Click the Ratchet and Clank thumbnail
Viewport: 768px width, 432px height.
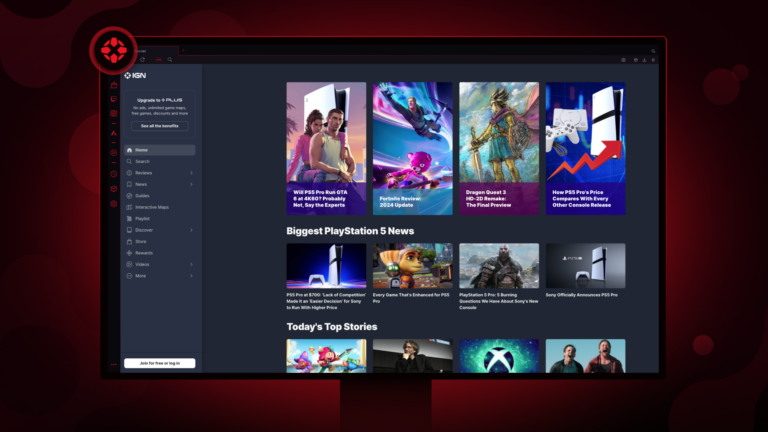pyautogui.click(x=412, y=265)
